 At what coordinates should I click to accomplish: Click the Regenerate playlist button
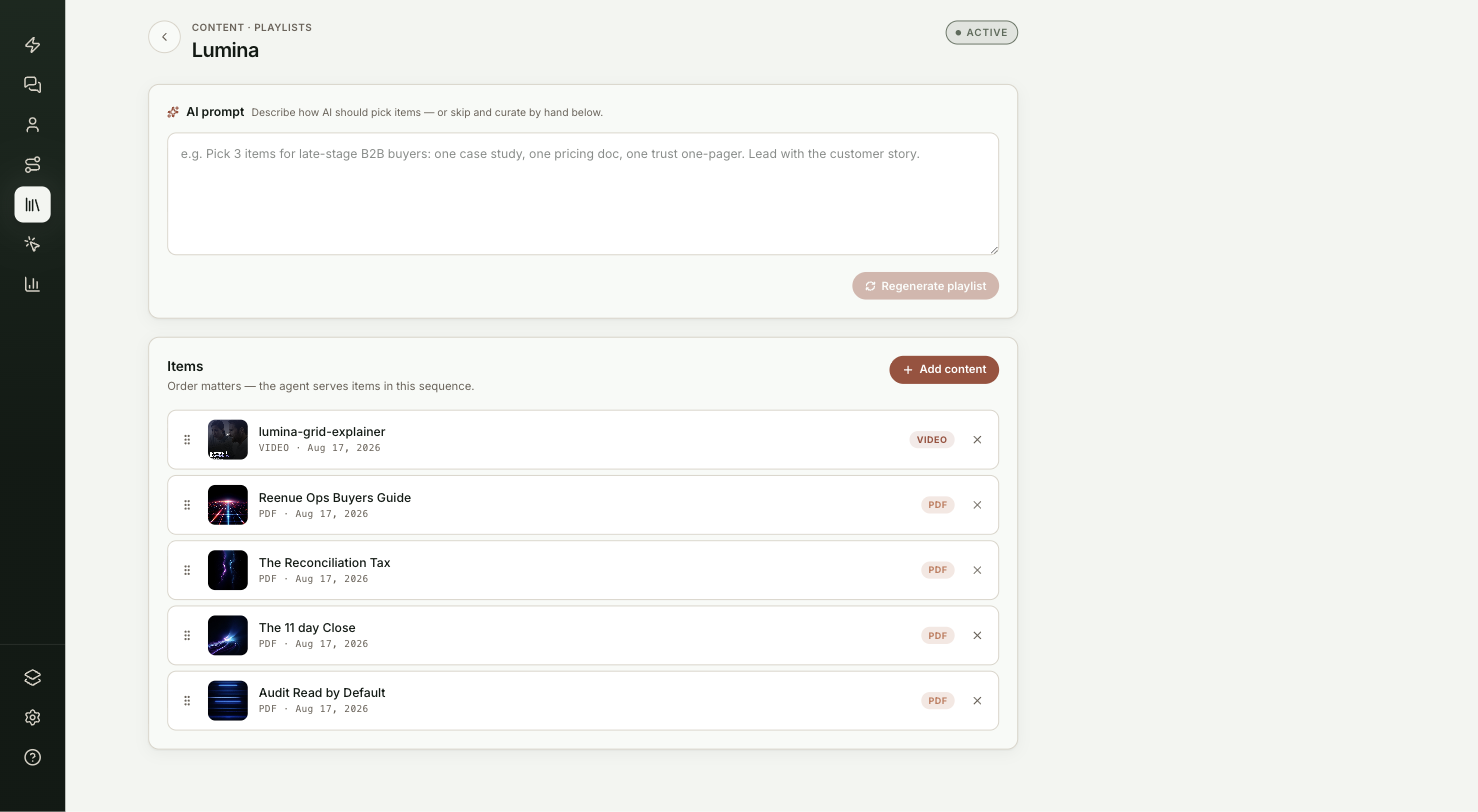coord(925,286)
